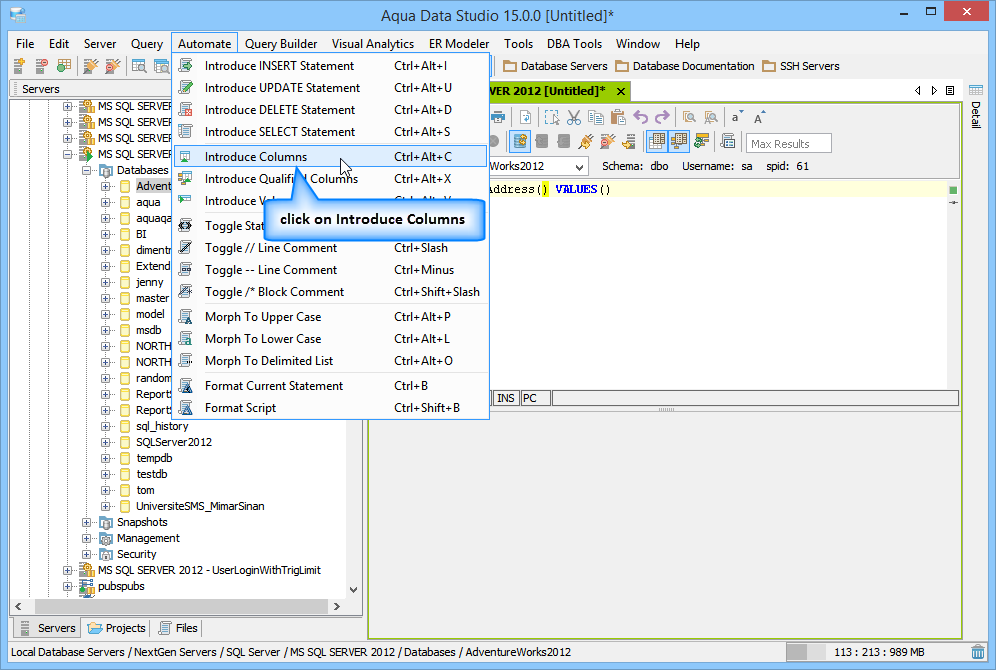Click the reconnect plug icon in query toolbar

(x=586, y=142)
